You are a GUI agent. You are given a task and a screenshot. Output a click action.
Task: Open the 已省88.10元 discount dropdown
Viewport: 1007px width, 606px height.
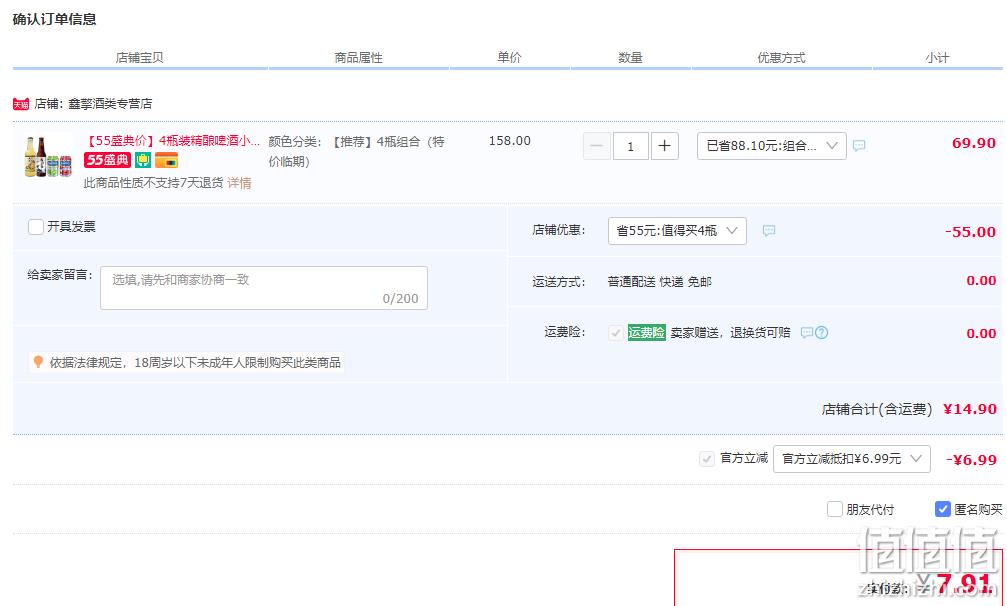[771, 146]
